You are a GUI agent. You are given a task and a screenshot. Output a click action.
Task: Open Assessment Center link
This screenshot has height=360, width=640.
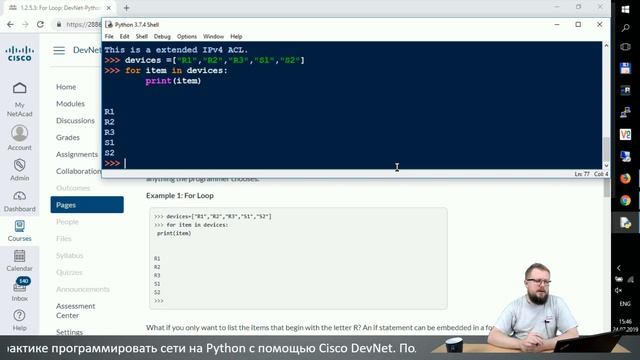[x=76, y=311]
